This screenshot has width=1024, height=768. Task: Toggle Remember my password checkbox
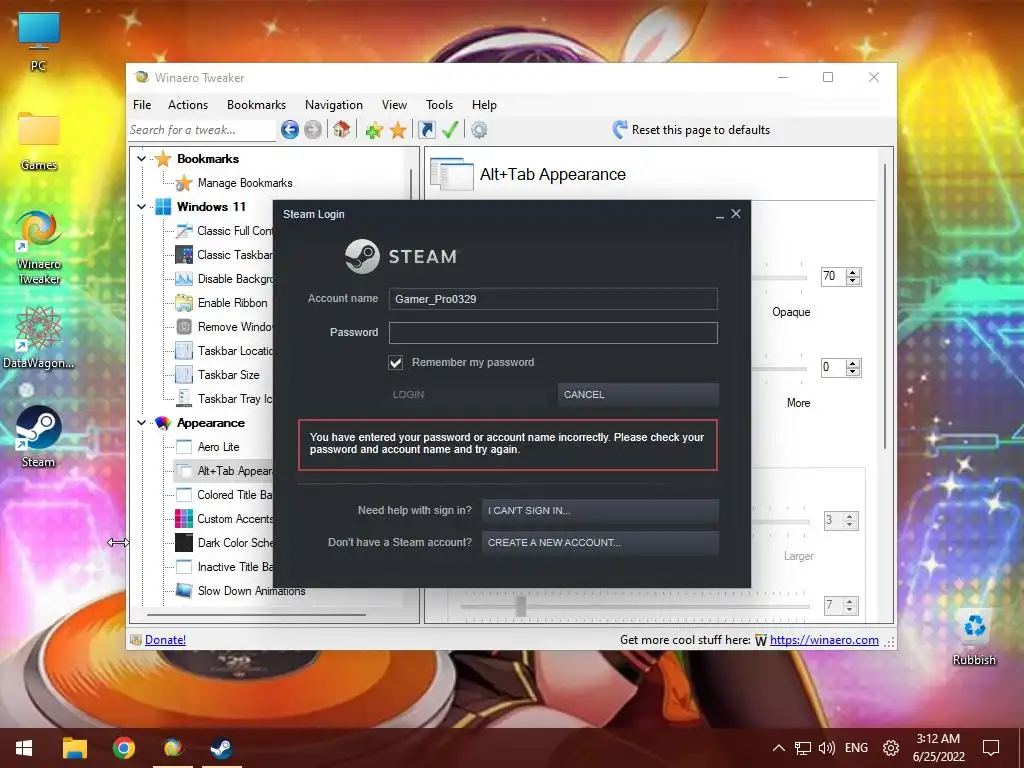tap(396, 362)
